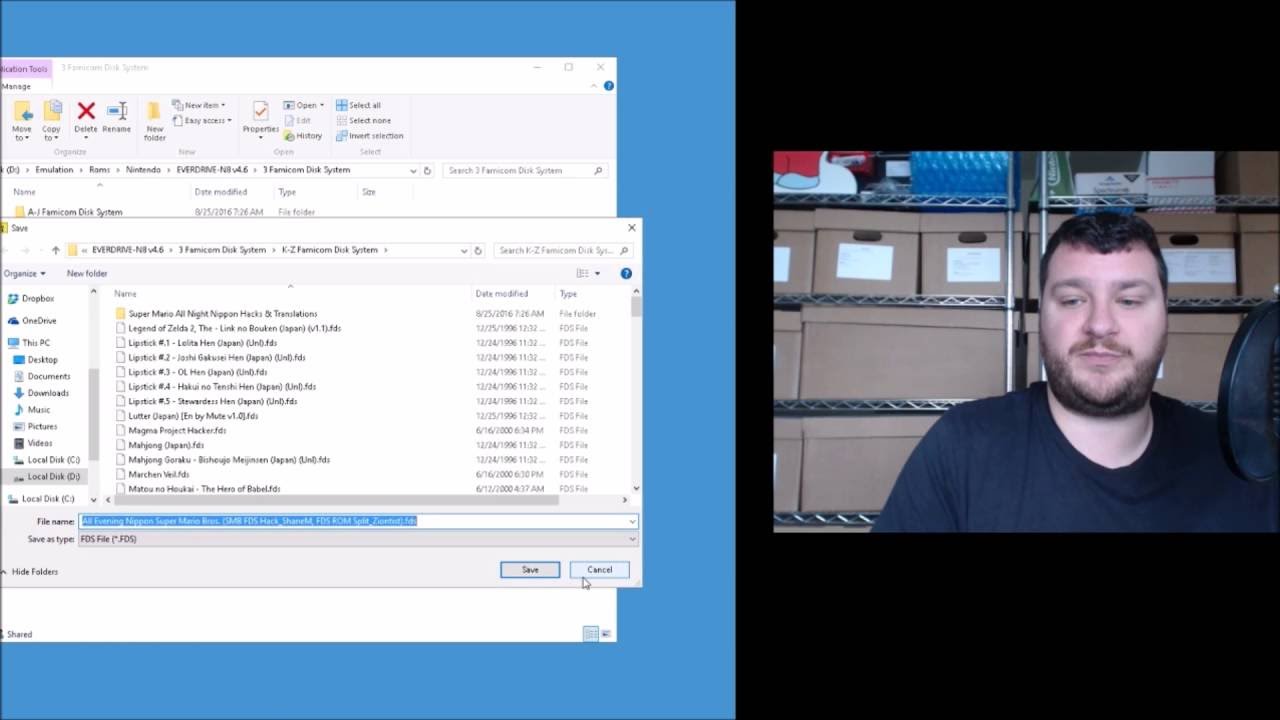Open the New item dropdown

[199, 105]
